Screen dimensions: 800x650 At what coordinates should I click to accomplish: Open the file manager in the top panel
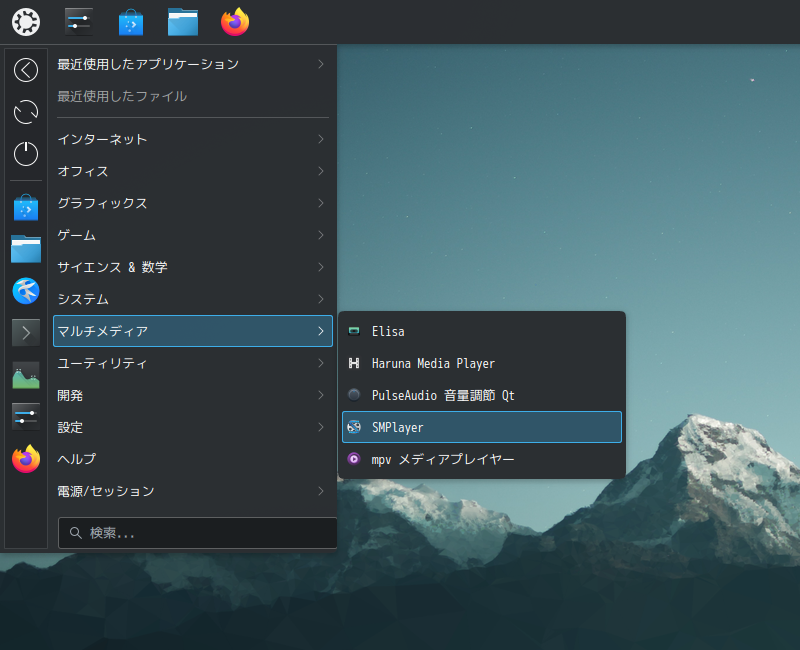tap(183, 22)
